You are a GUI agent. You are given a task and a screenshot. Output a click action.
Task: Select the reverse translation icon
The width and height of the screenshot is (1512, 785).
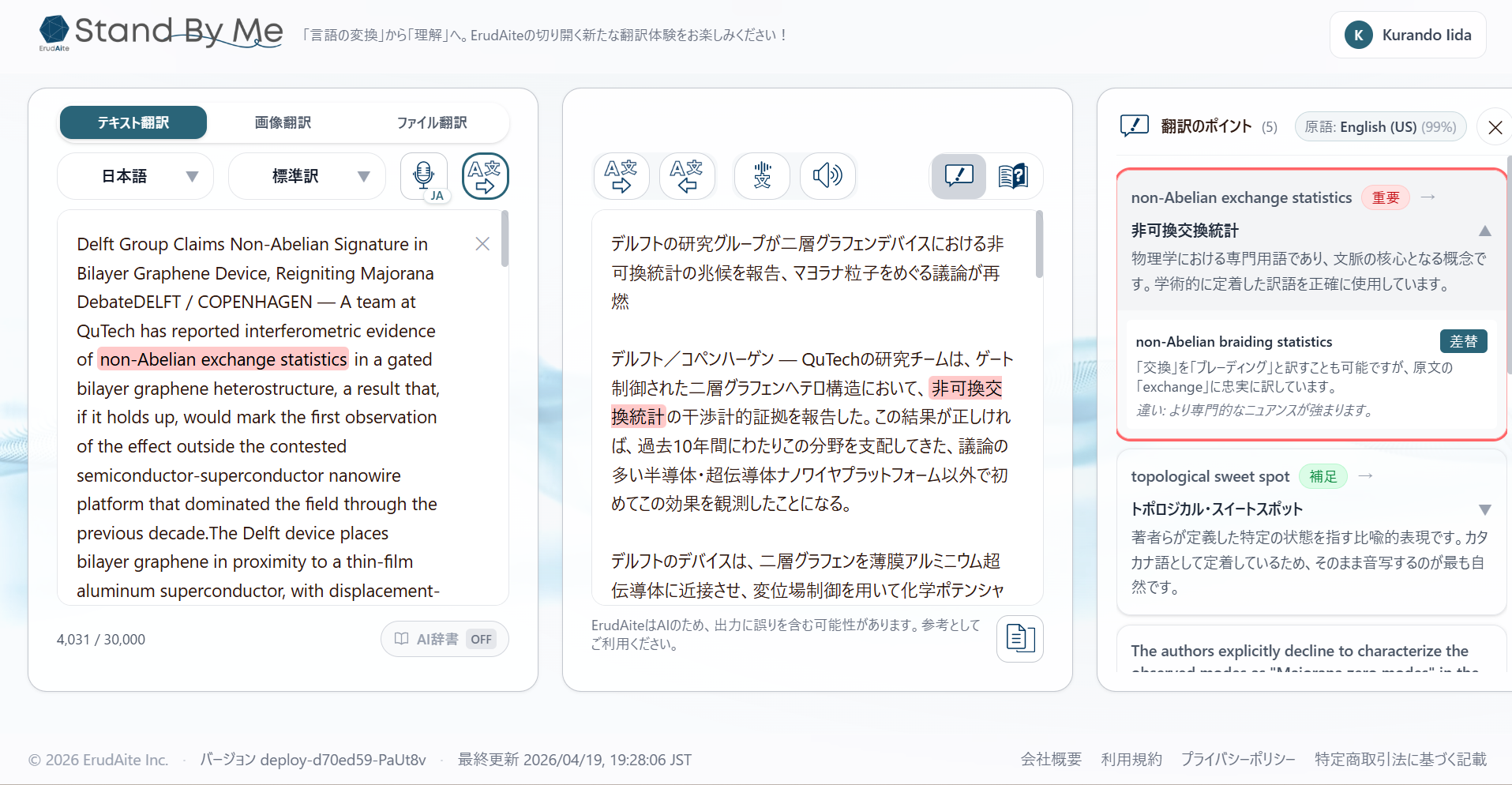[687, 175]
